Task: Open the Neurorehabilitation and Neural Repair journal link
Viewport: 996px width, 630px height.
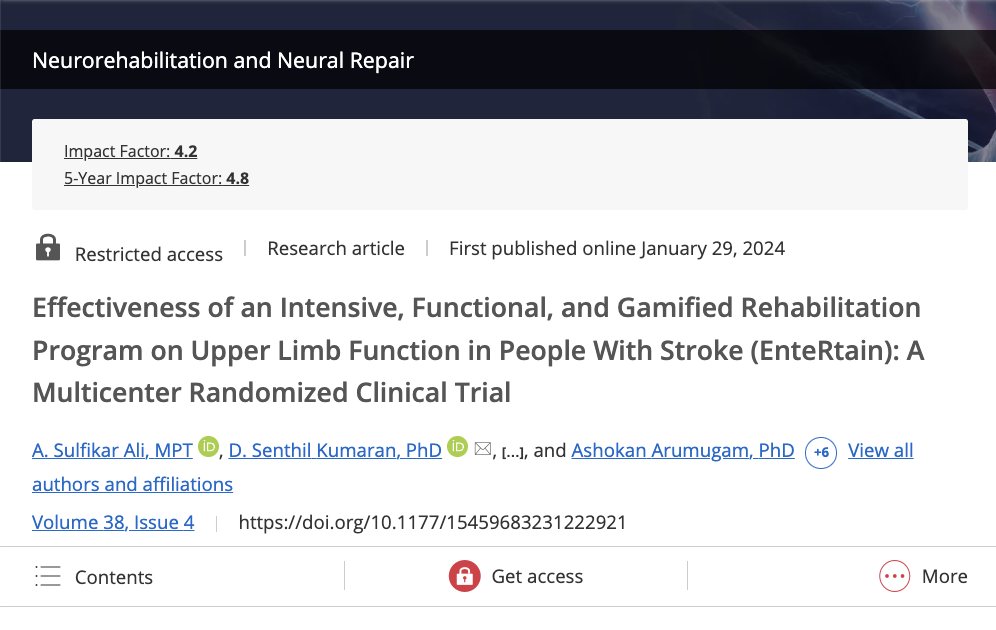Action: point(223,60)
